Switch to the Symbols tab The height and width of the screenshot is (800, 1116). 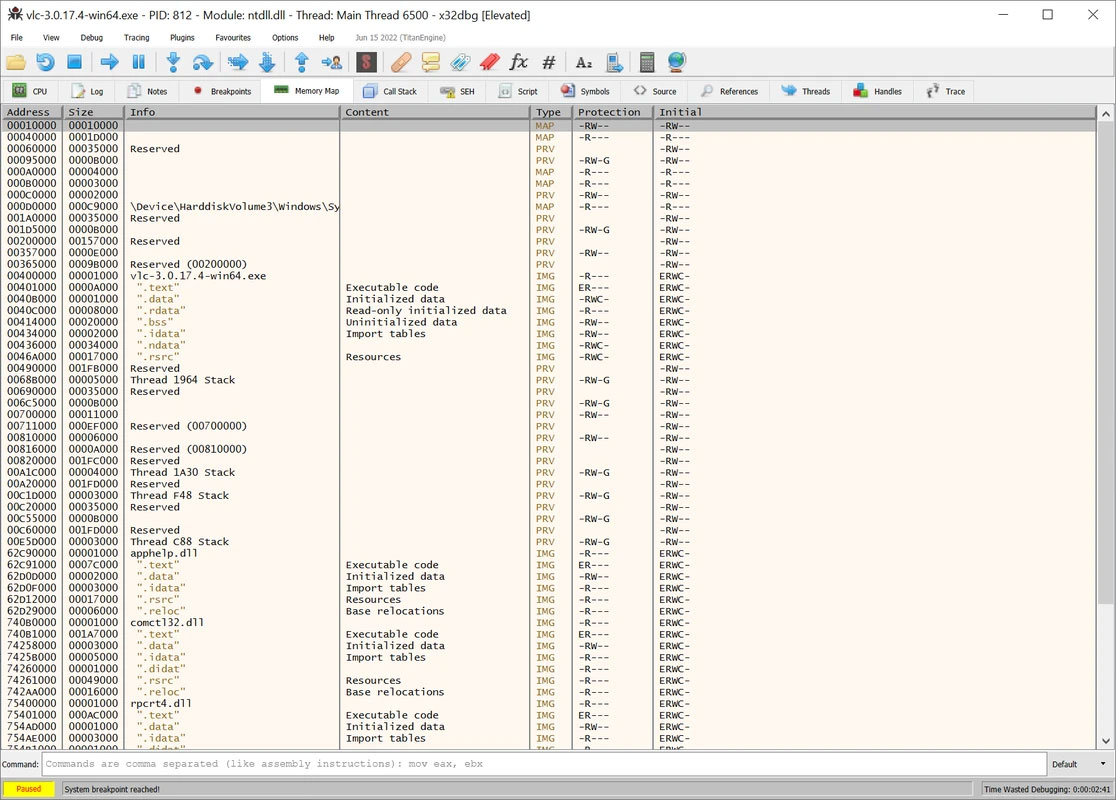(585, 91)
